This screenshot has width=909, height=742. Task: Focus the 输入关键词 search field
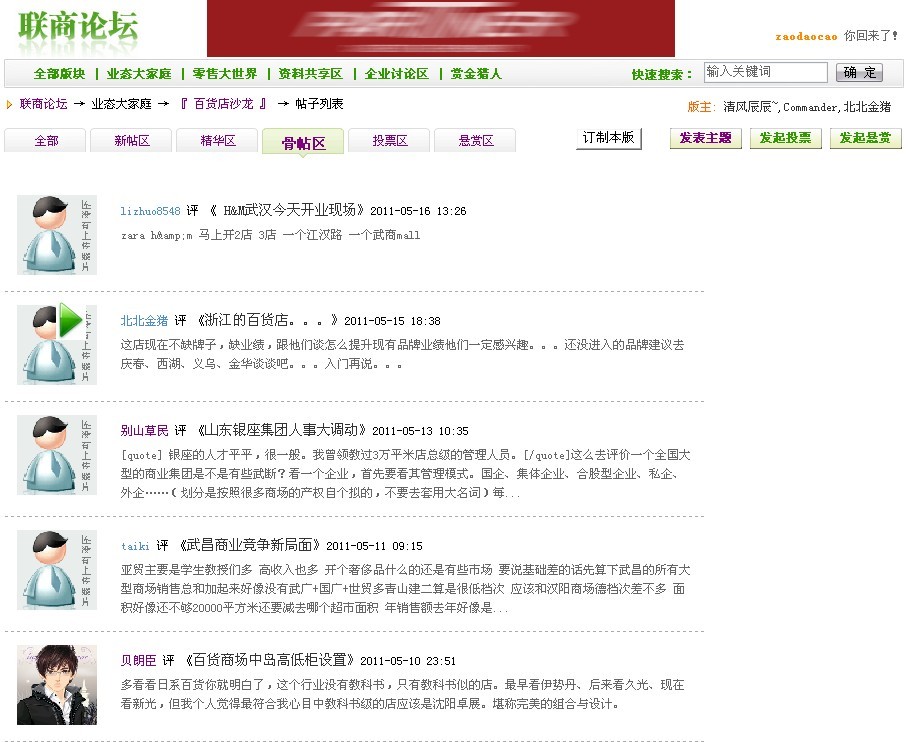pos(765,73)
